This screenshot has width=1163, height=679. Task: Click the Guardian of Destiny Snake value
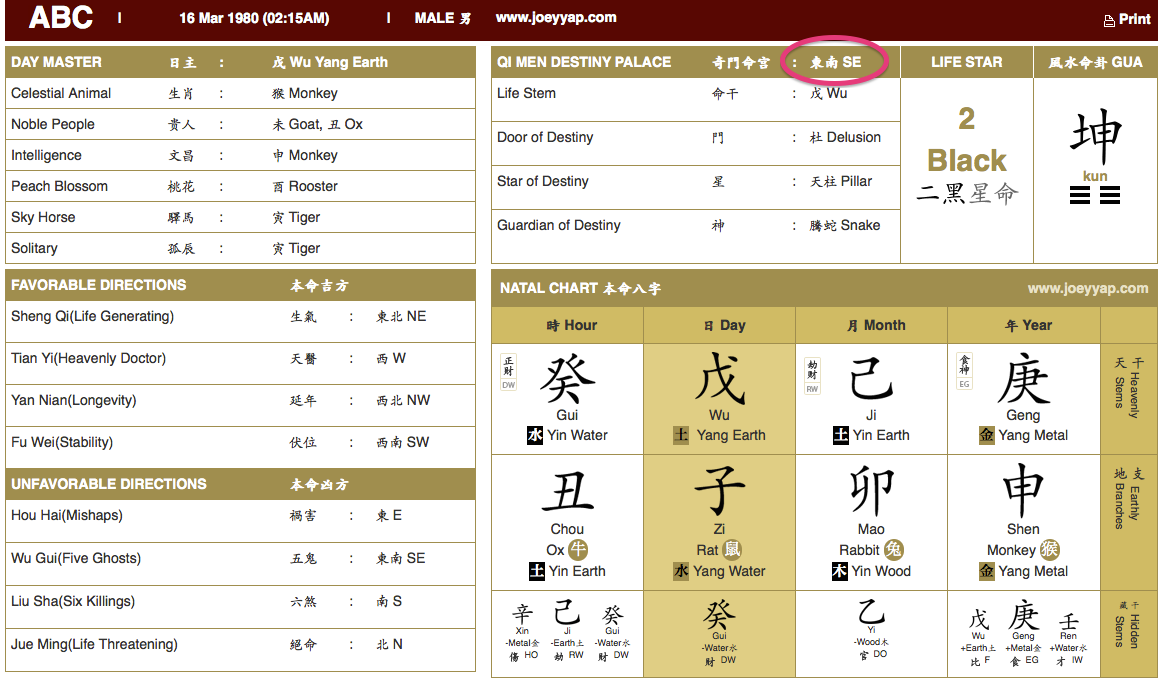(845, 225)
